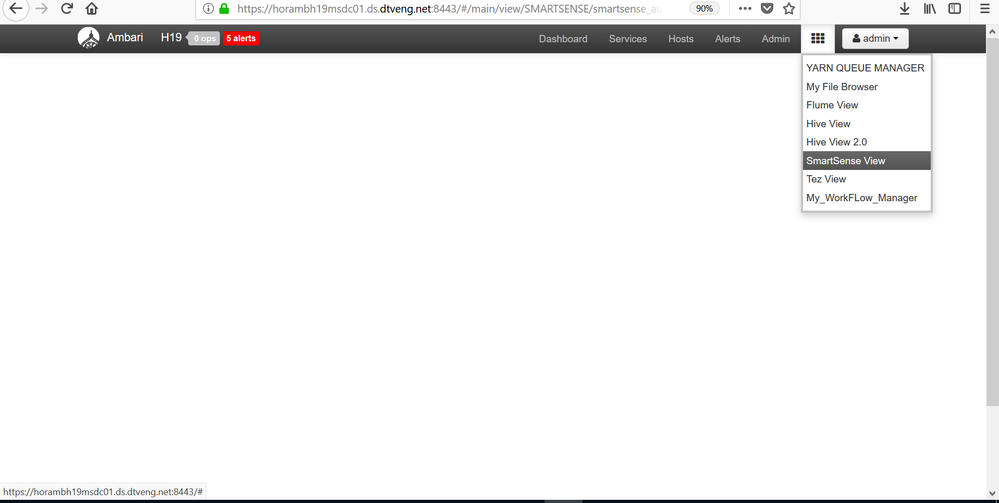
Task: Click the scrollbar up arrow
Action: [x=992, y=30]
